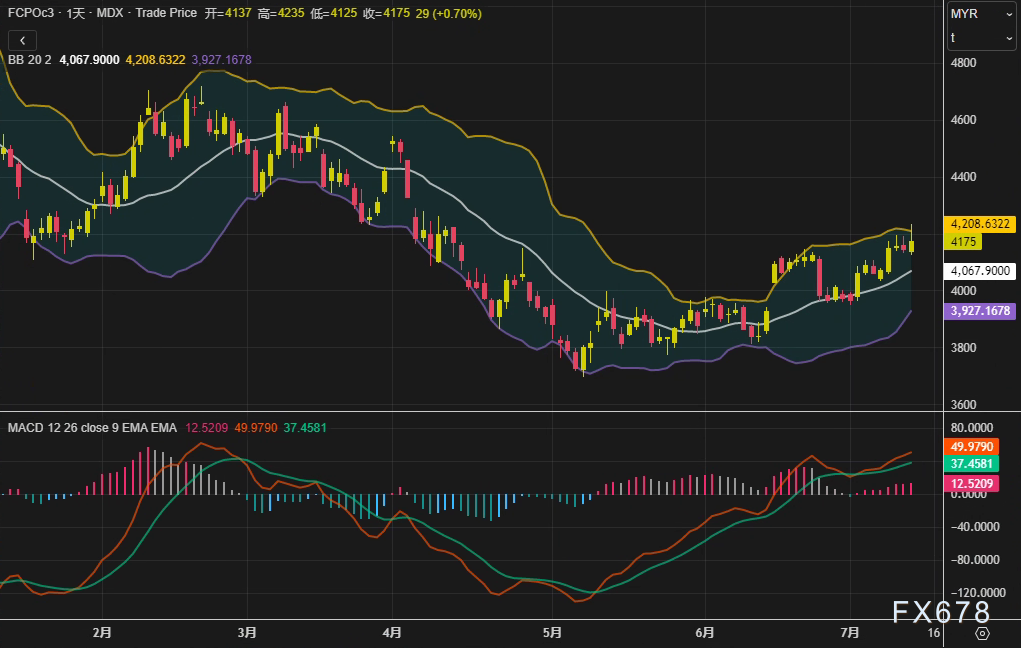This screenshot has width=1021, height=648.
Task: Click the 4800 price axis label
Action: pyautogui.click(x=964, y=63)
